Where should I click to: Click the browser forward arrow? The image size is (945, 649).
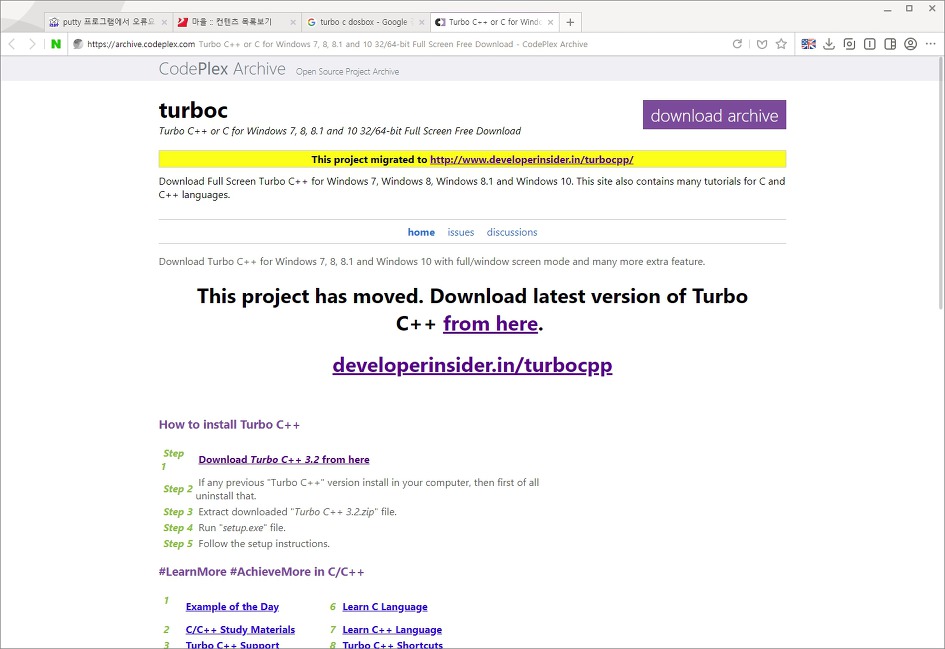pyautogui.click(x=33, y=44)
